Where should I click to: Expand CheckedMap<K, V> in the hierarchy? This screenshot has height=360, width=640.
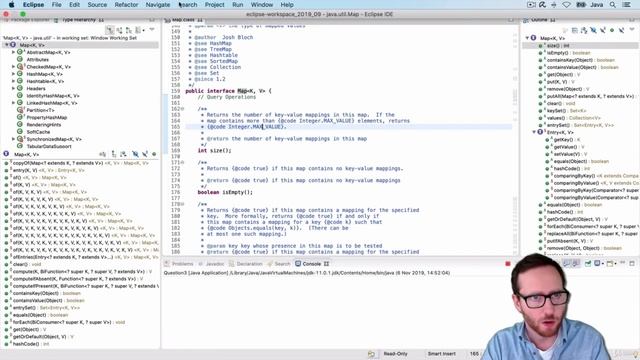pyautogui.click(x=13, y=67)
